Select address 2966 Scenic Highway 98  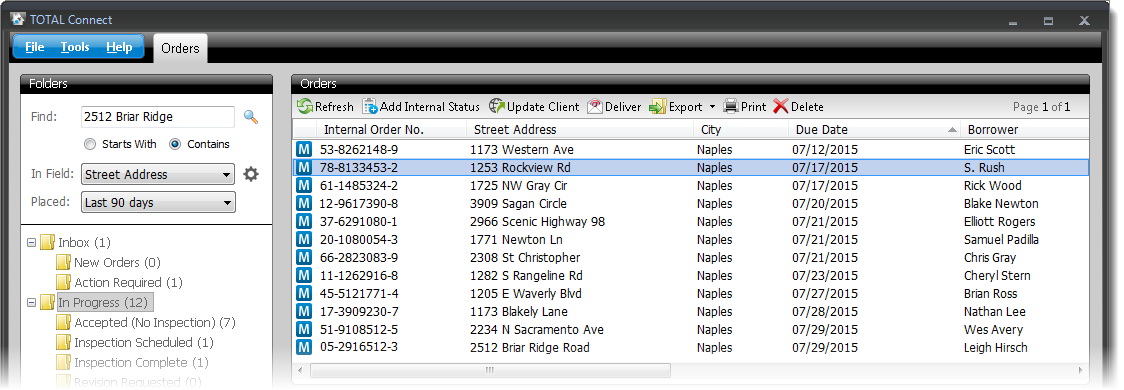coord(538,222)
